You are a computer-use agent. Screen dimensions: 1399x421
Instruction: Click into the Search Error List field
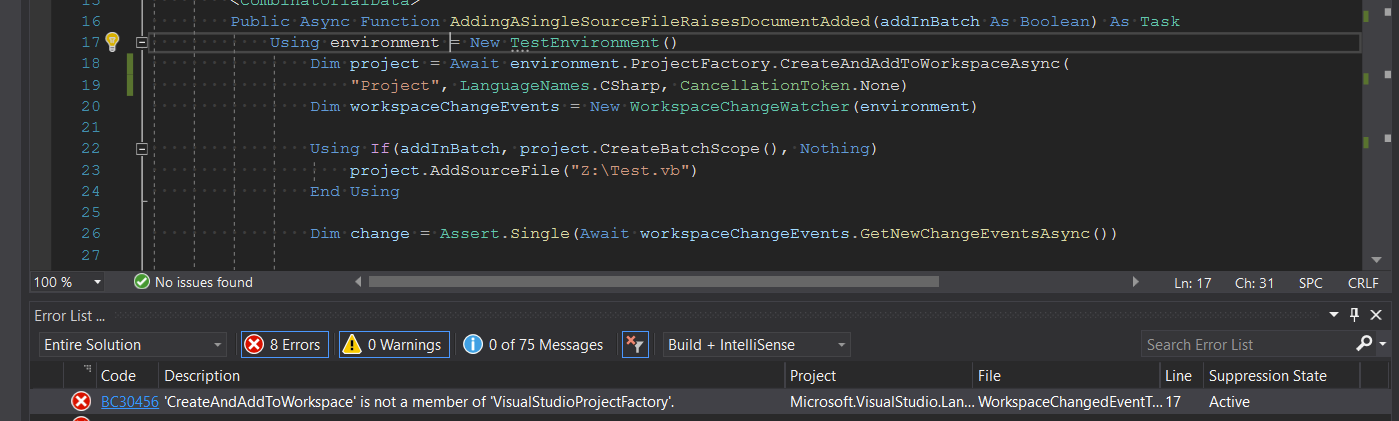(x=1246, y=345)
